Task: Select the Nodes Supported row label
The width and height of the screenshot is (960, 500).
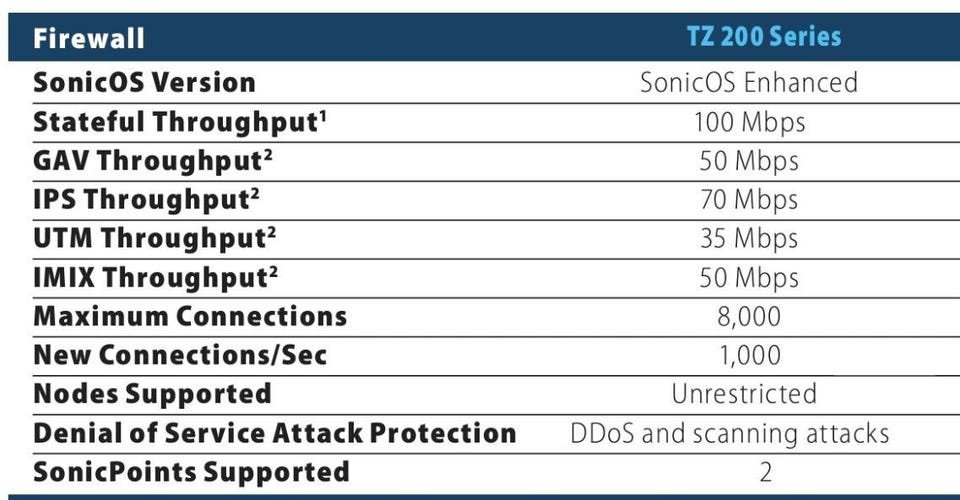Action: (152, 394)
